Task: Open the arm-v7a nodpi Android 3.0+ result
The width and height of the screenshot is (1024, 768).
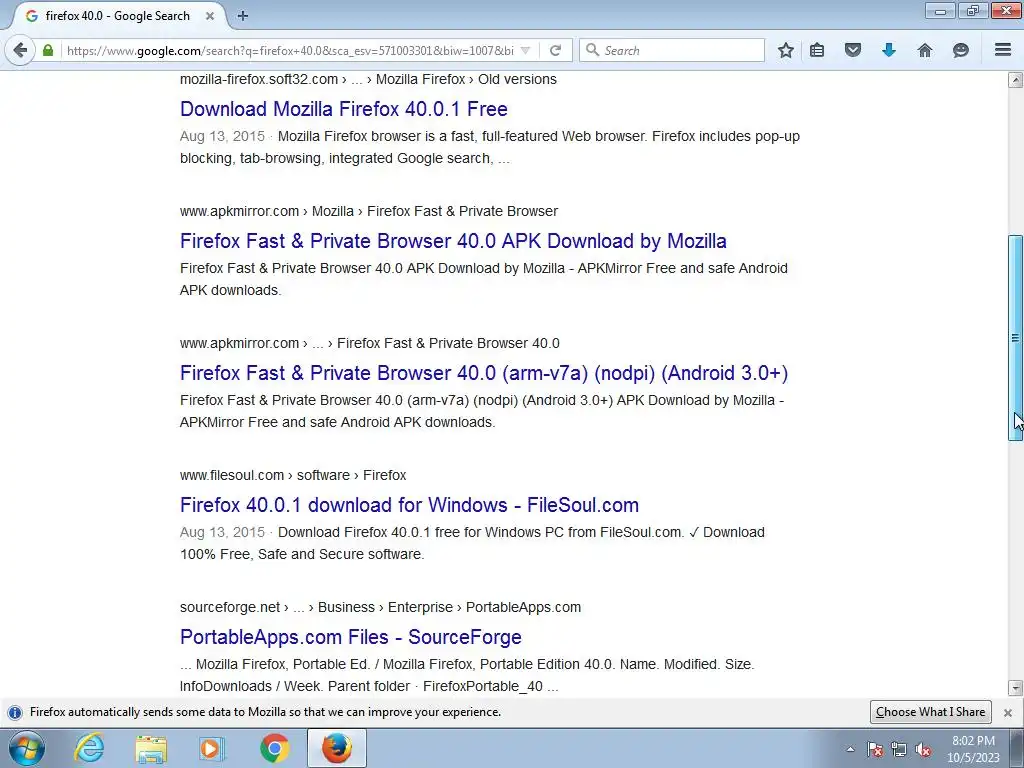Action: (484, 373)
